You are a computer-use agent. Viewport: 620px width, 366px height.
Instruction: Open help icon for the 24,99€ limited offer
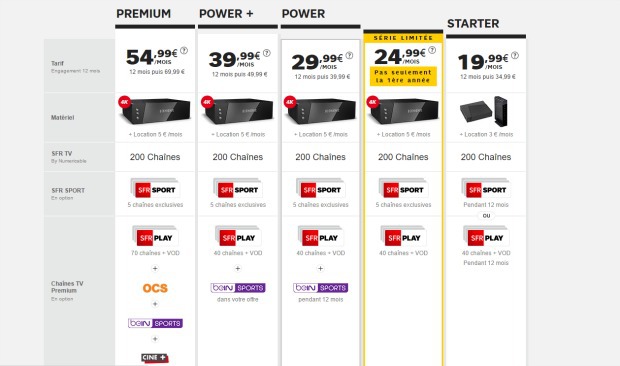pos(432,50)
